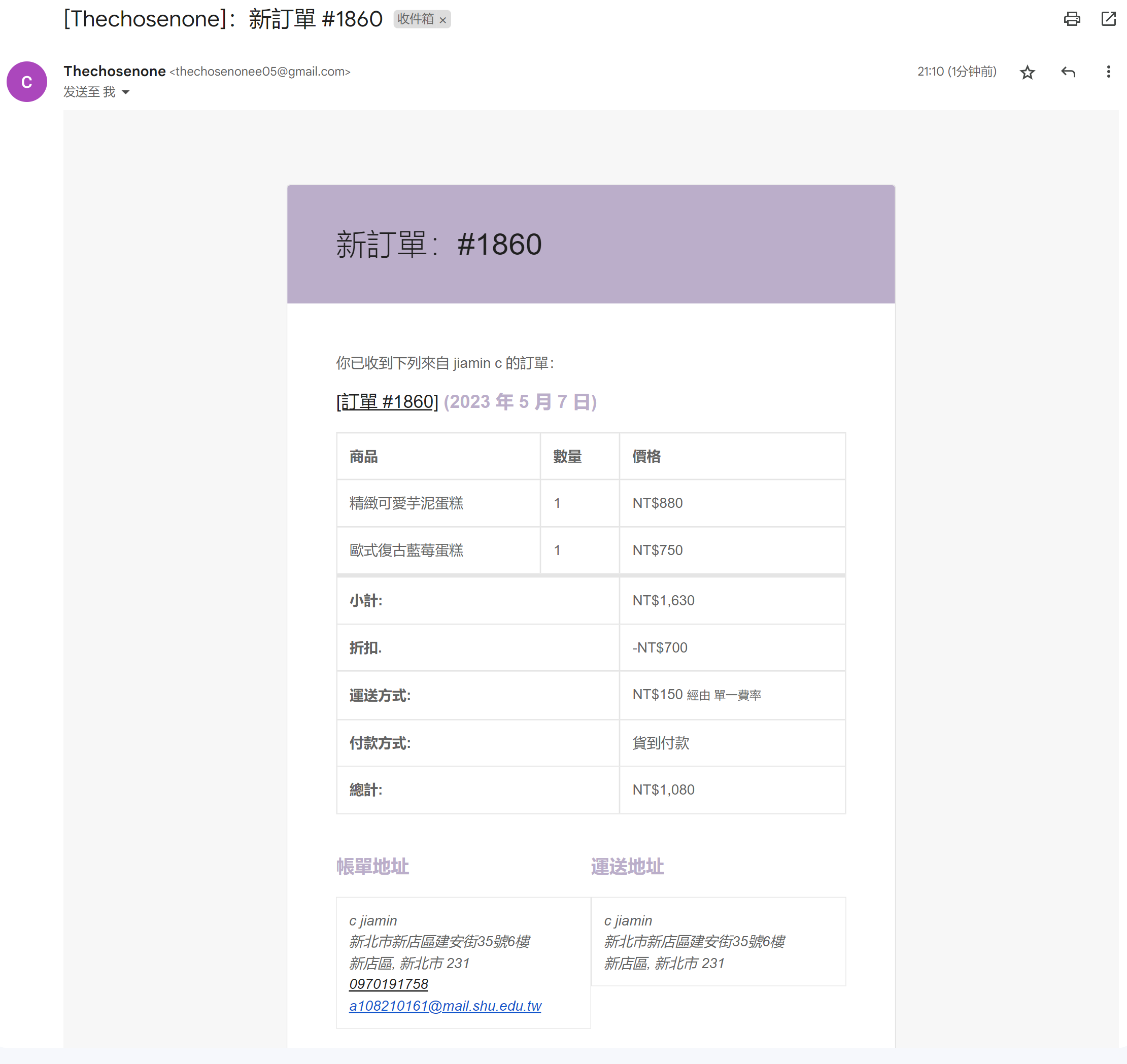Click the 貨到付款 payment method cell
This screenshot has height=1064, width=1127.
pos(661,743)
